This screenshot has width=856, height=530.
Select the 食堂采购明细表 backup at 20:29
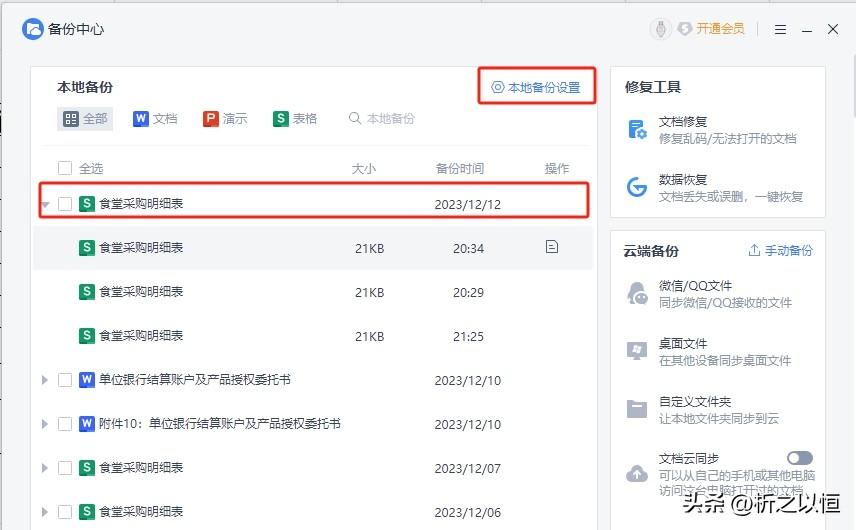click(x=313, y=292)
